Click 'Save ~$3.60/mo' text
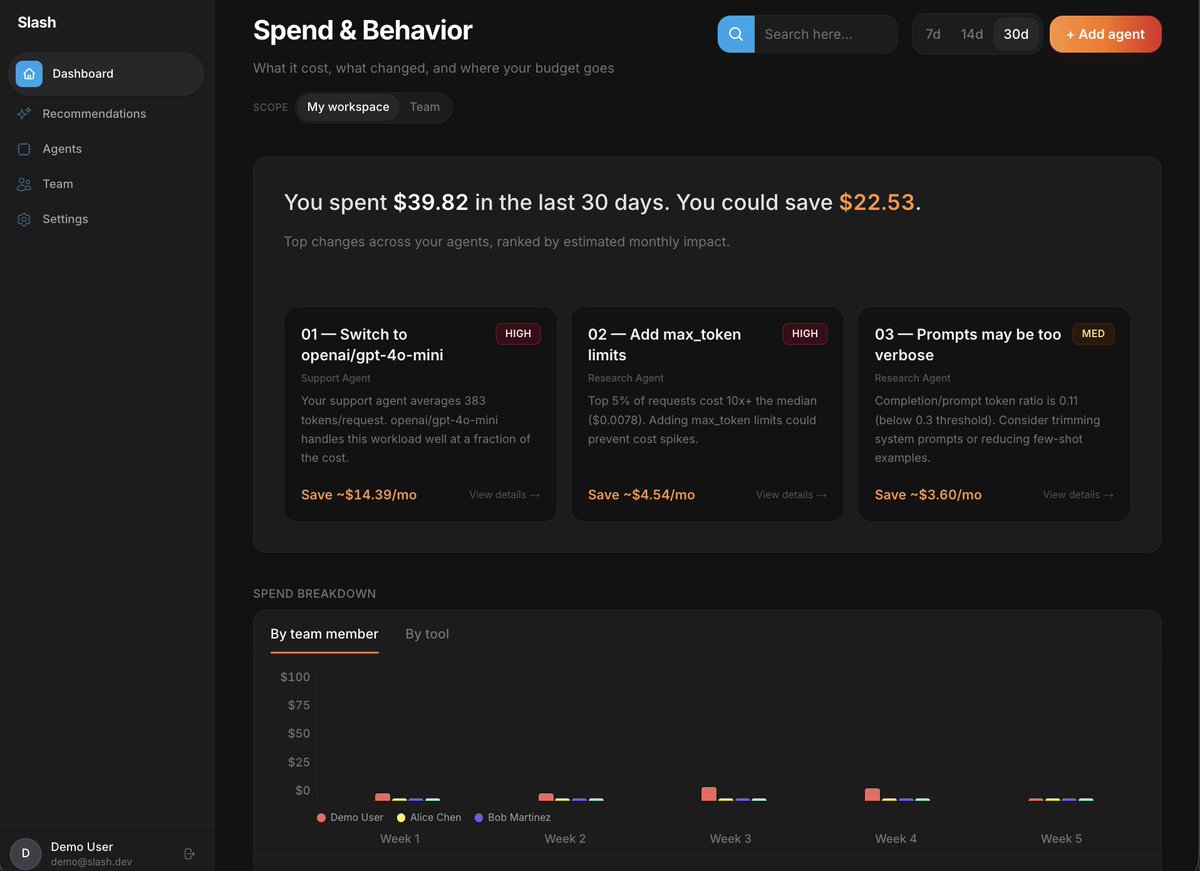1200x871 pixels. (x=928, y=495)
